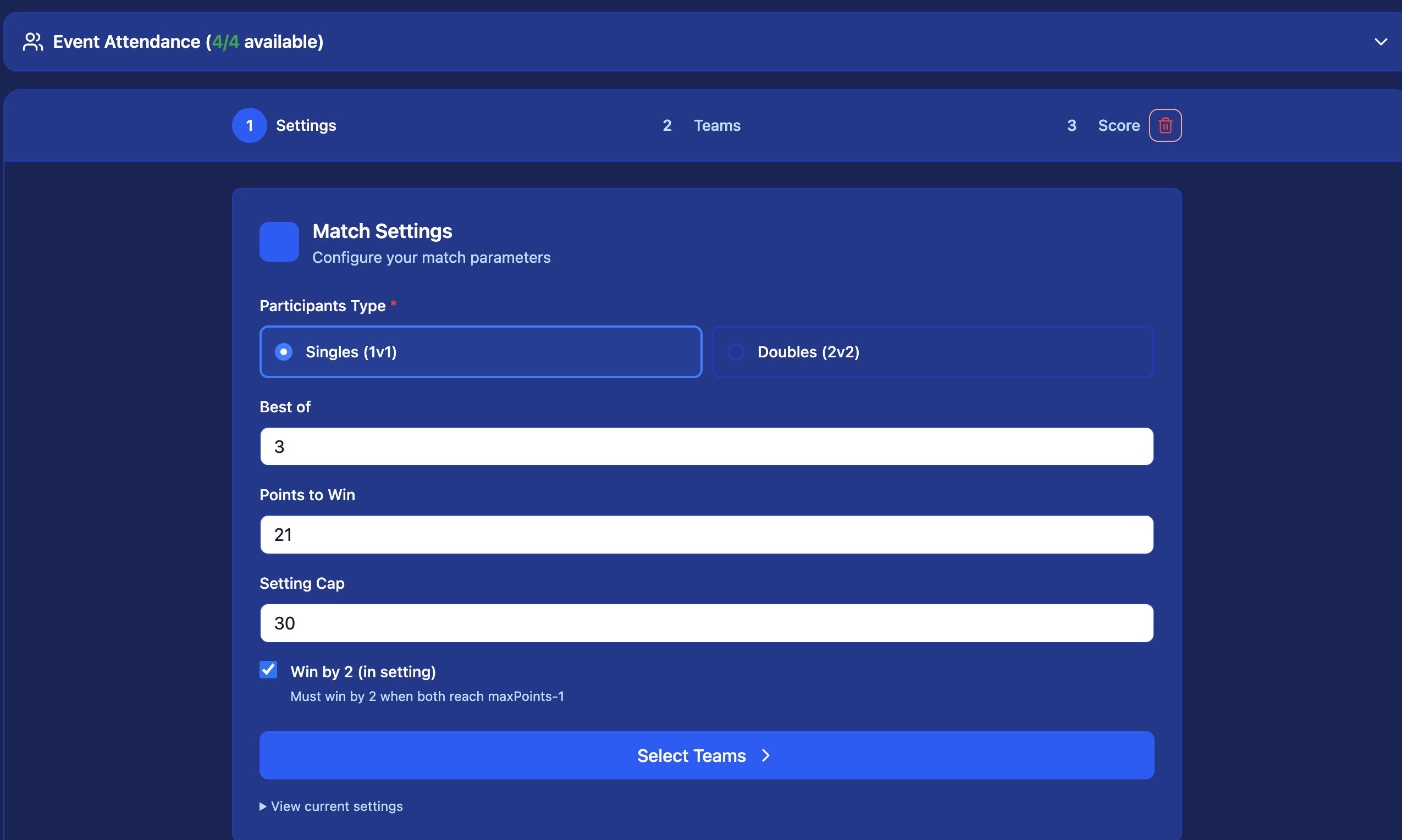Click the 'Must win by 2 when both reach maxPoints-1' text
The width and height of the screenshot is (1402, 840).
(x=427, y=696)
